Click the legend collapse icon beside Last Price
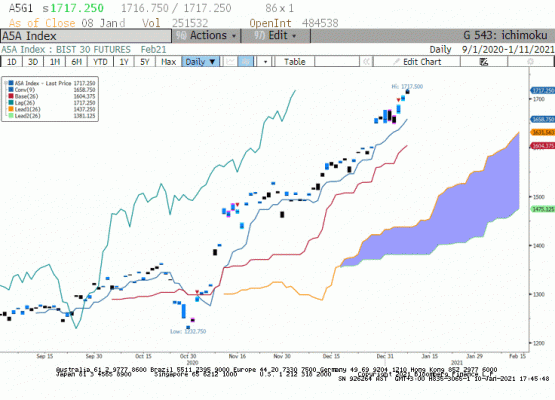The image size is (555, 400). point(6,83)
